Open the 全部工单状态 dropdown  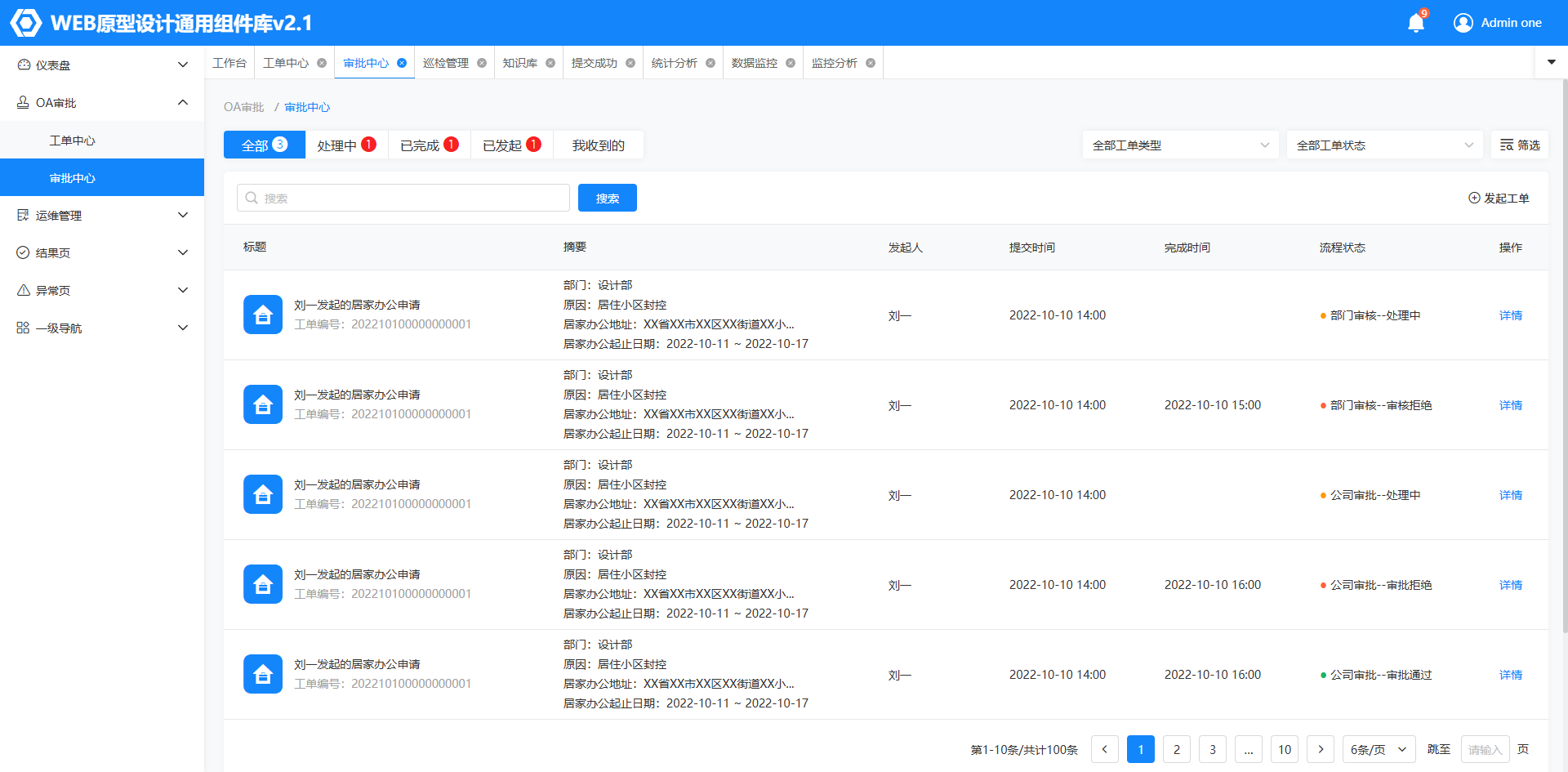(x=1384, y=145)
